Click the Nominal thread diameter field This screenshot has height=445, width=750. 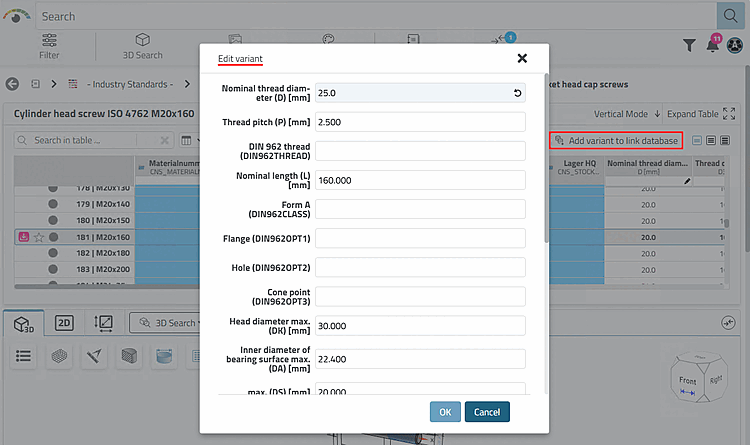point(420,93)
